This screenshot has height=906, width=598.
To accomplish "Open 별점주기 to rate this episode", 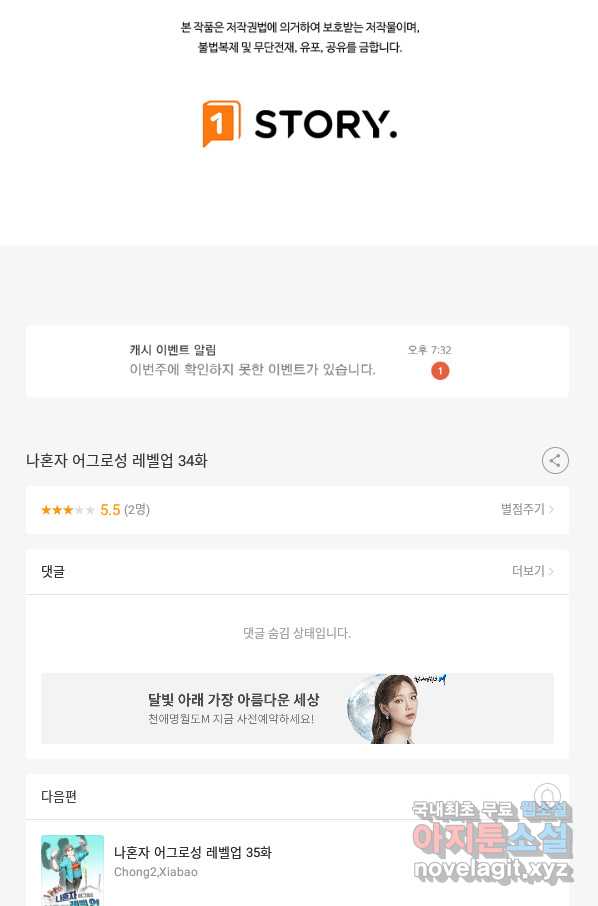I will [x=527, y=509].
